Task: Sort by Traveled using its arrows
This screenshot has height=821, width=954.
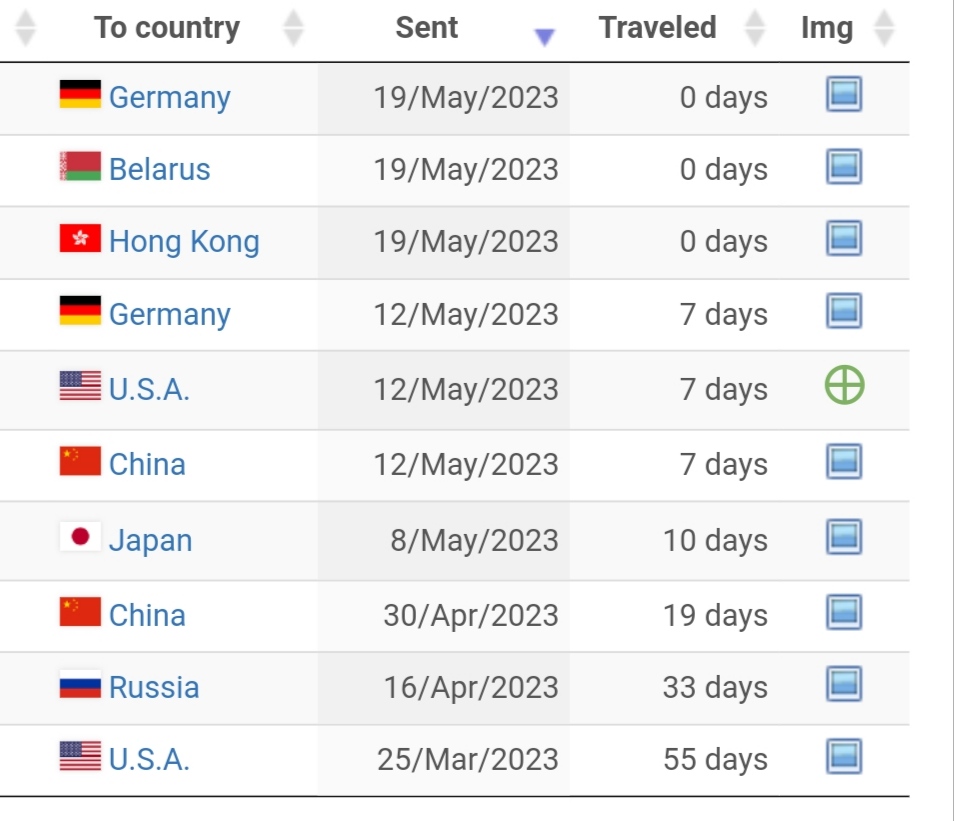Action: pyautogui.click(x=754, y=28)
